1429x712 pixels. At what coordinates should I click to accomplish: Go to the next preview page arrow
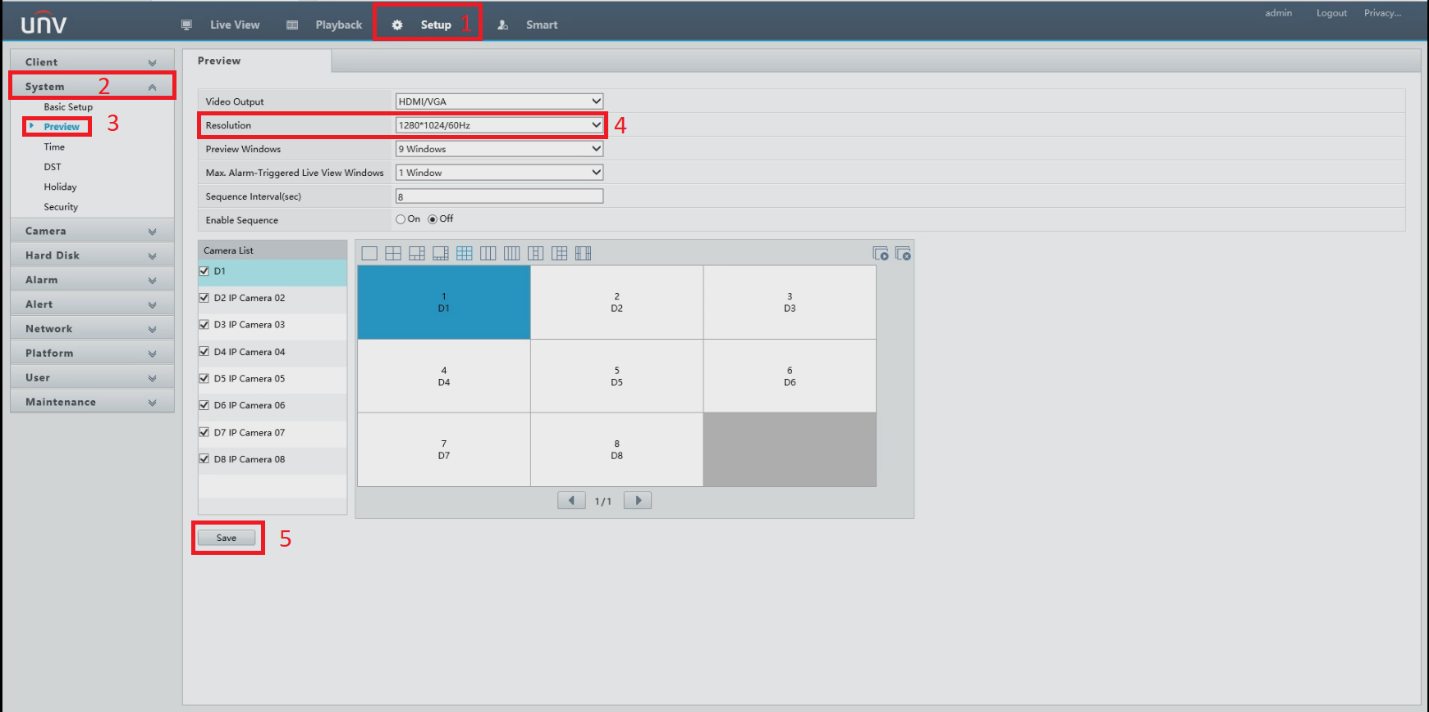click(637, 500)
